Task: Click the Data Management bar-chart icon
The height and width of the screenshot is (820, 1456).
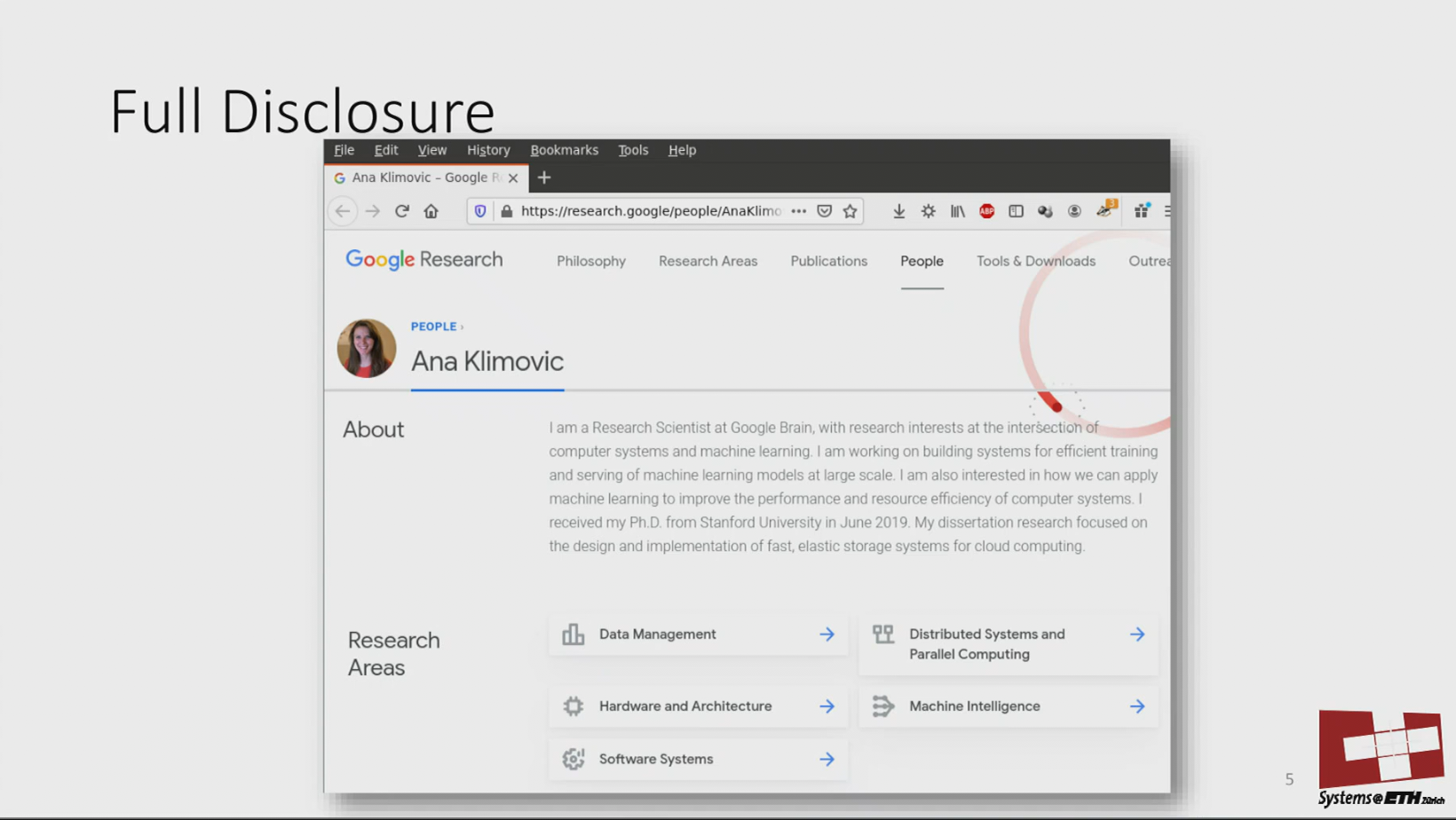Action: pos(574,635)
